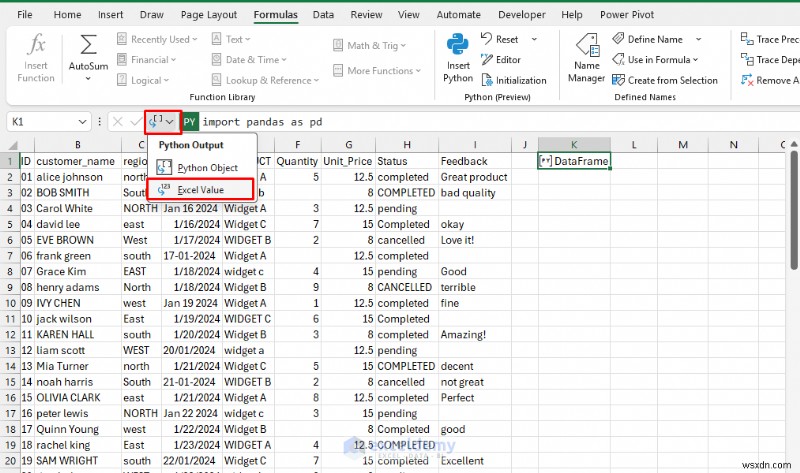Image resolution: width=800 pixels, height=473 pixels.
Task: Open the Financial functions dropdown
Action: (x=147, y=60)
